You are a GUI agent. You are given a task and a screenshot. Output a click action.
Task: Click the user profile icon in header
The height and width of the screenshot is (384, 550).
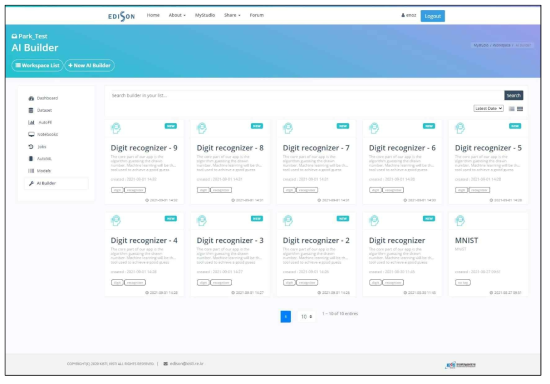[x=403, y=15]
